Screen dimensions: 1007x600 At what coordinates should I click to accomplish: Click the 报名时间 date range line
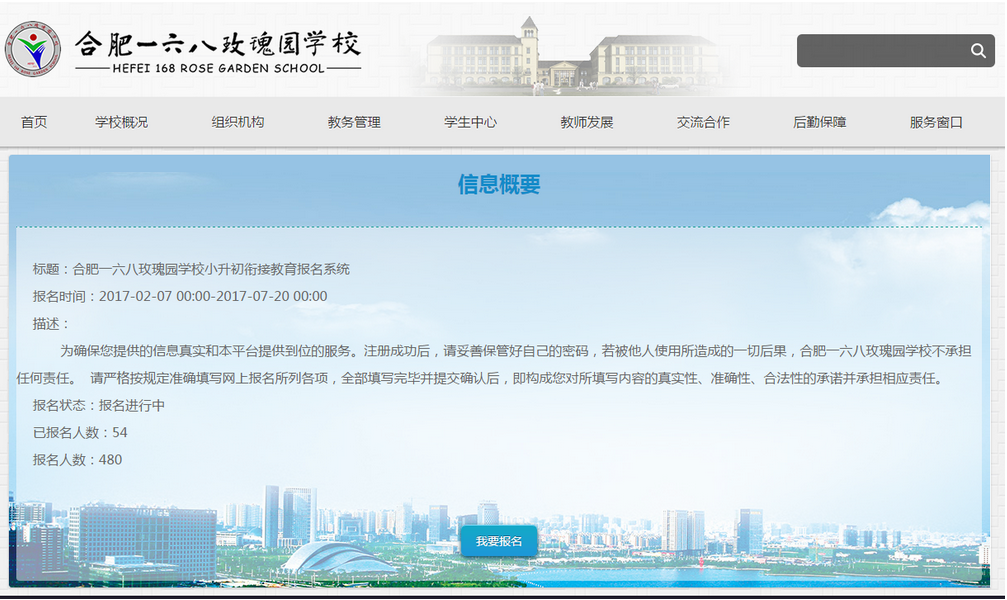click(x=180, y=296)
